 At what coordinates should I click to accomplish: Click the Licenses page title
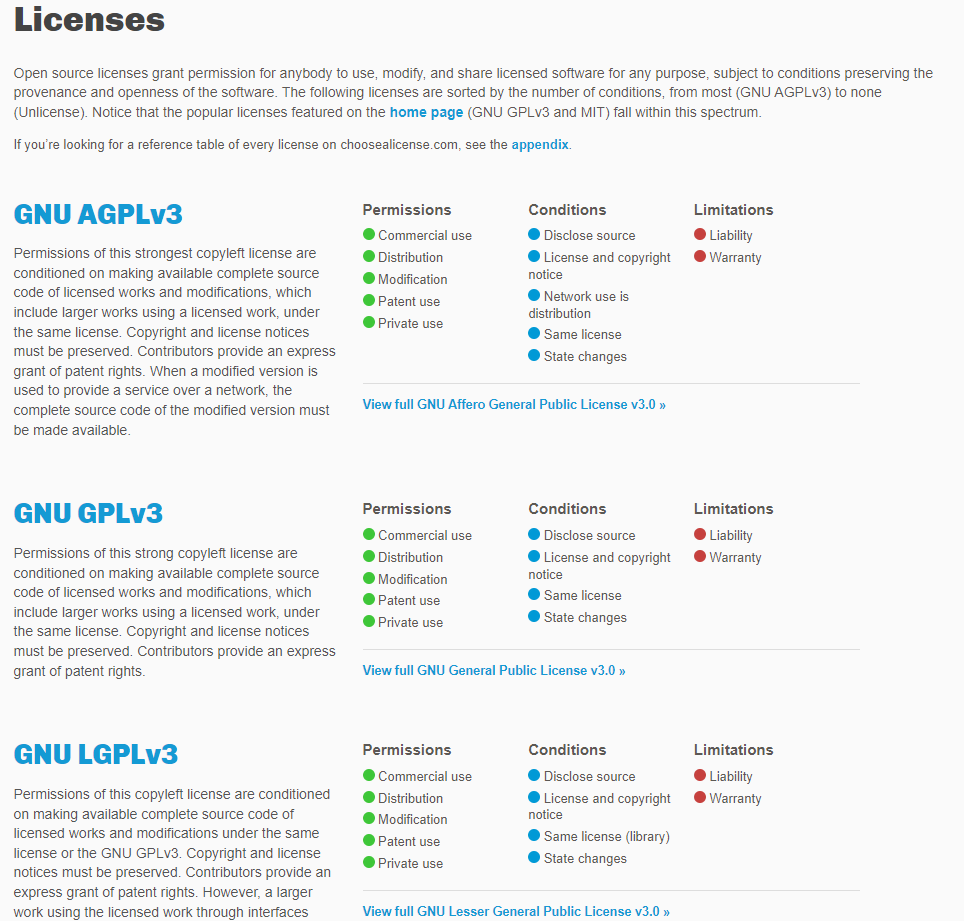tap(89, 20)
